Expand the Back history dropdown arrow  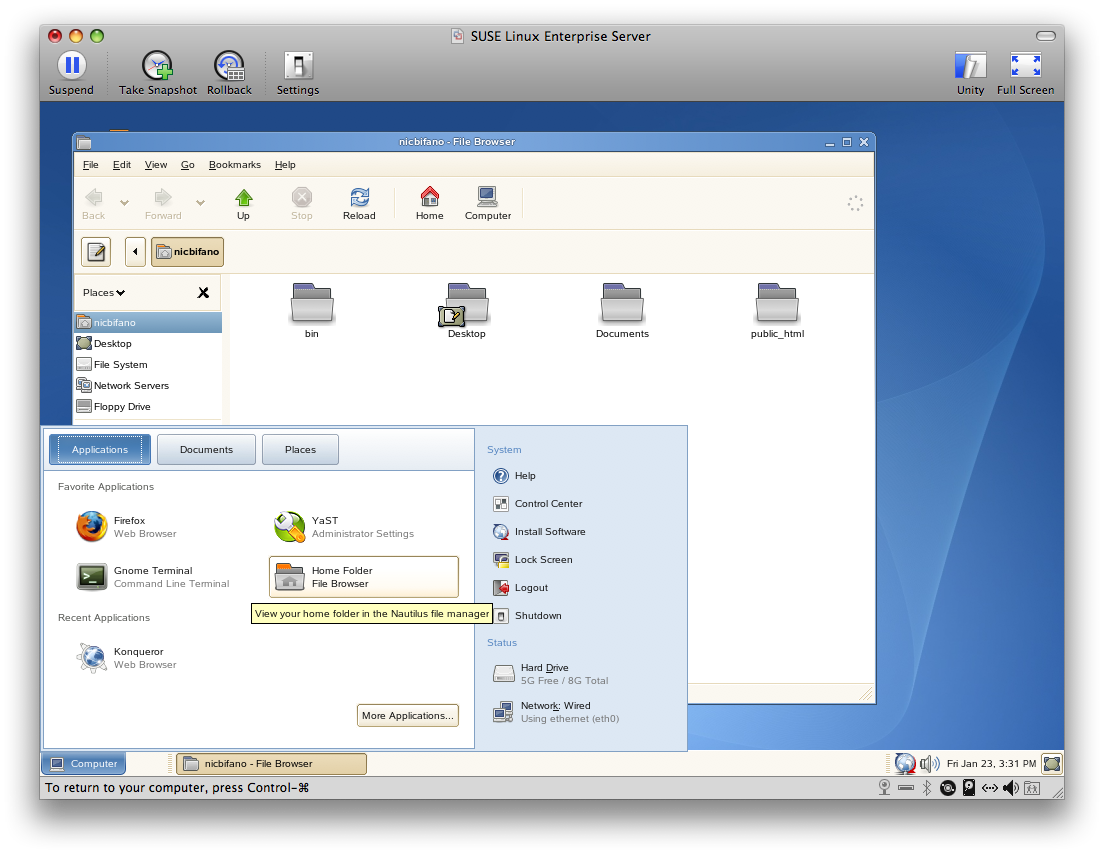[125, 203]
